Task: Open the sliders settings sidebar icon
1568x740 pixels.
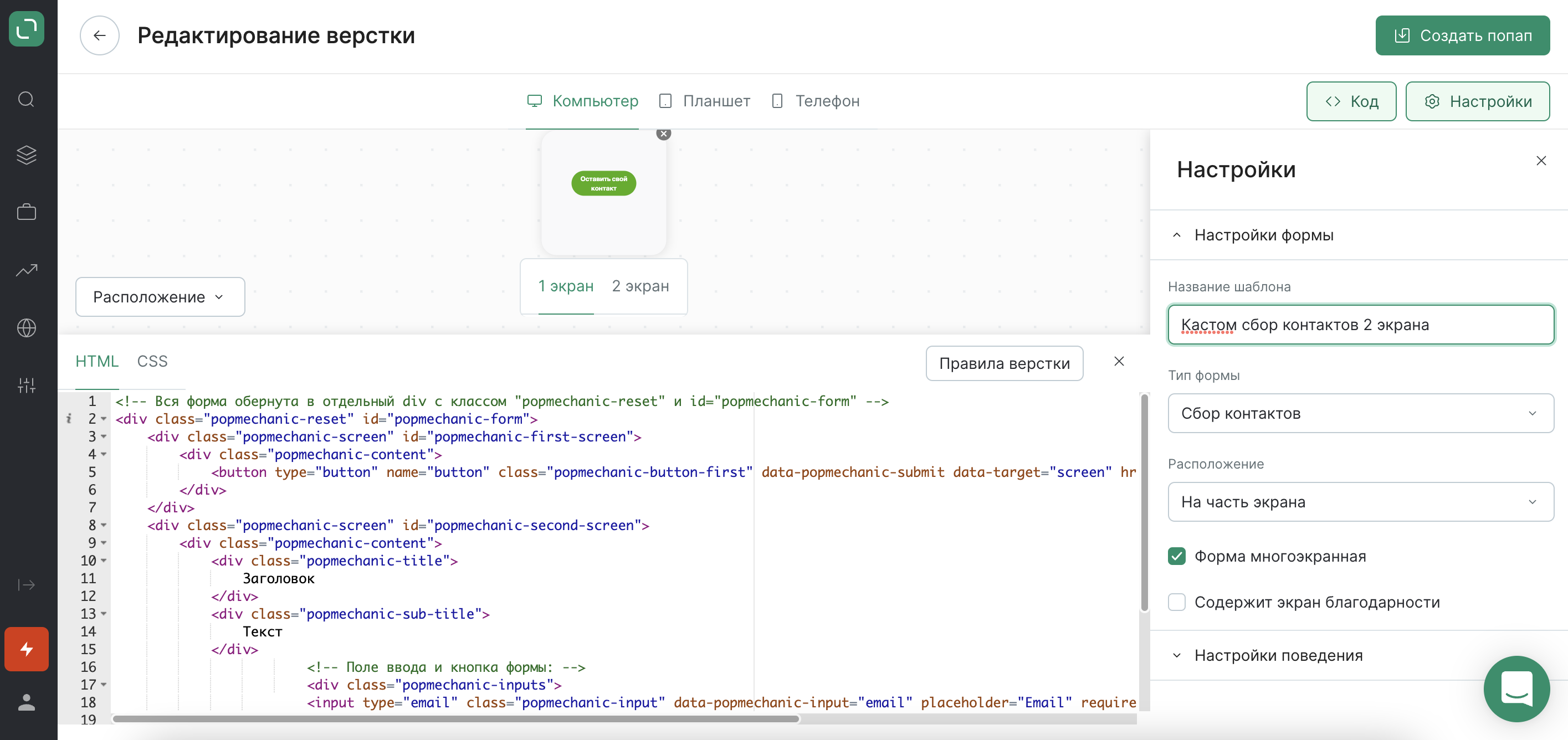Action: (x=26, y=385)
